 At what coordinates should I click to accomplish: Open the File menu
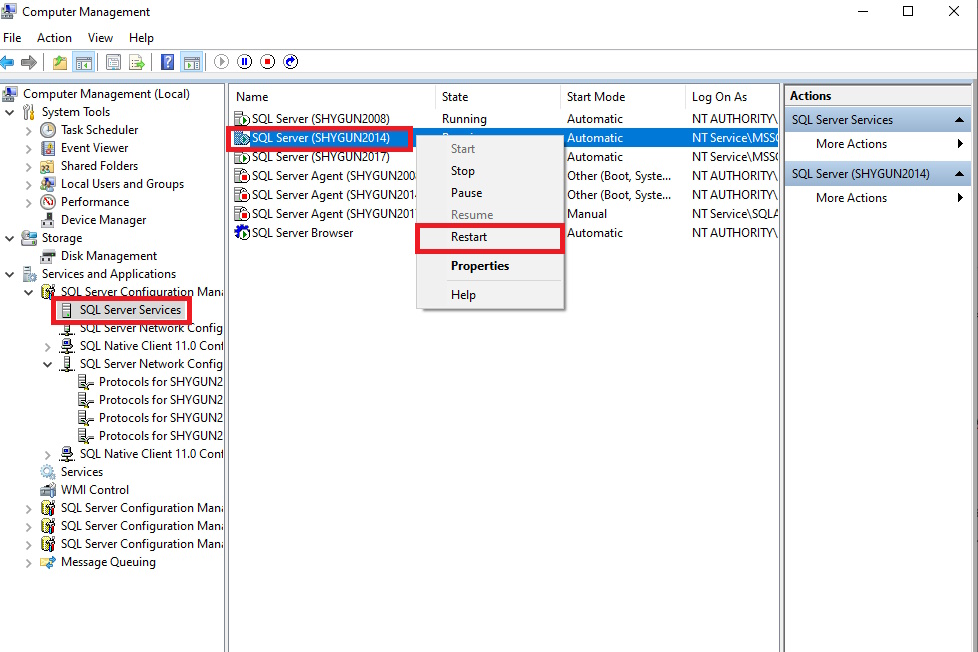click(x=12, y=38)
